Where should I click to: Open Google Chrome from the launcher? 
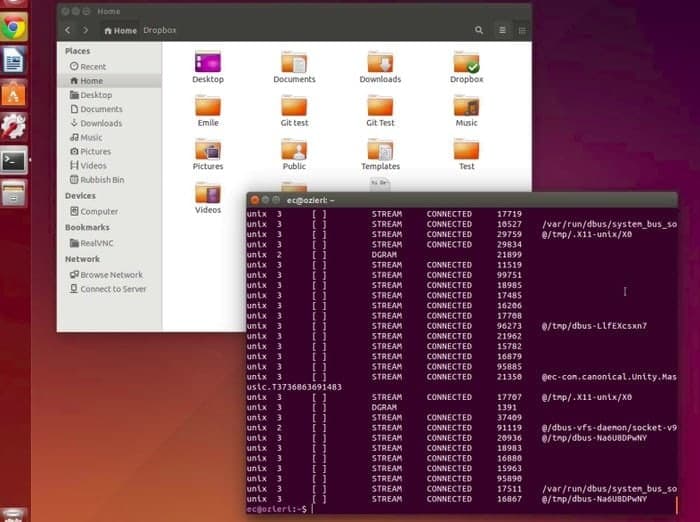[x=14, y=27]
